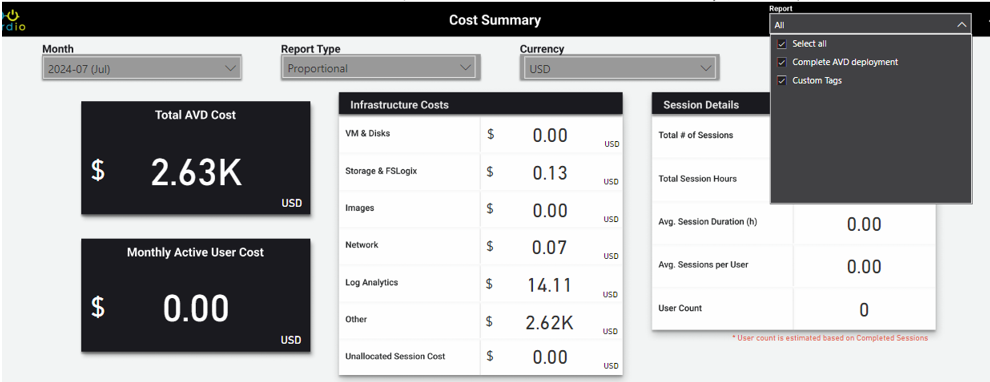Screen dimensions: 990x382
Task: Click the Network row label
Action: [x=362, y=245]
